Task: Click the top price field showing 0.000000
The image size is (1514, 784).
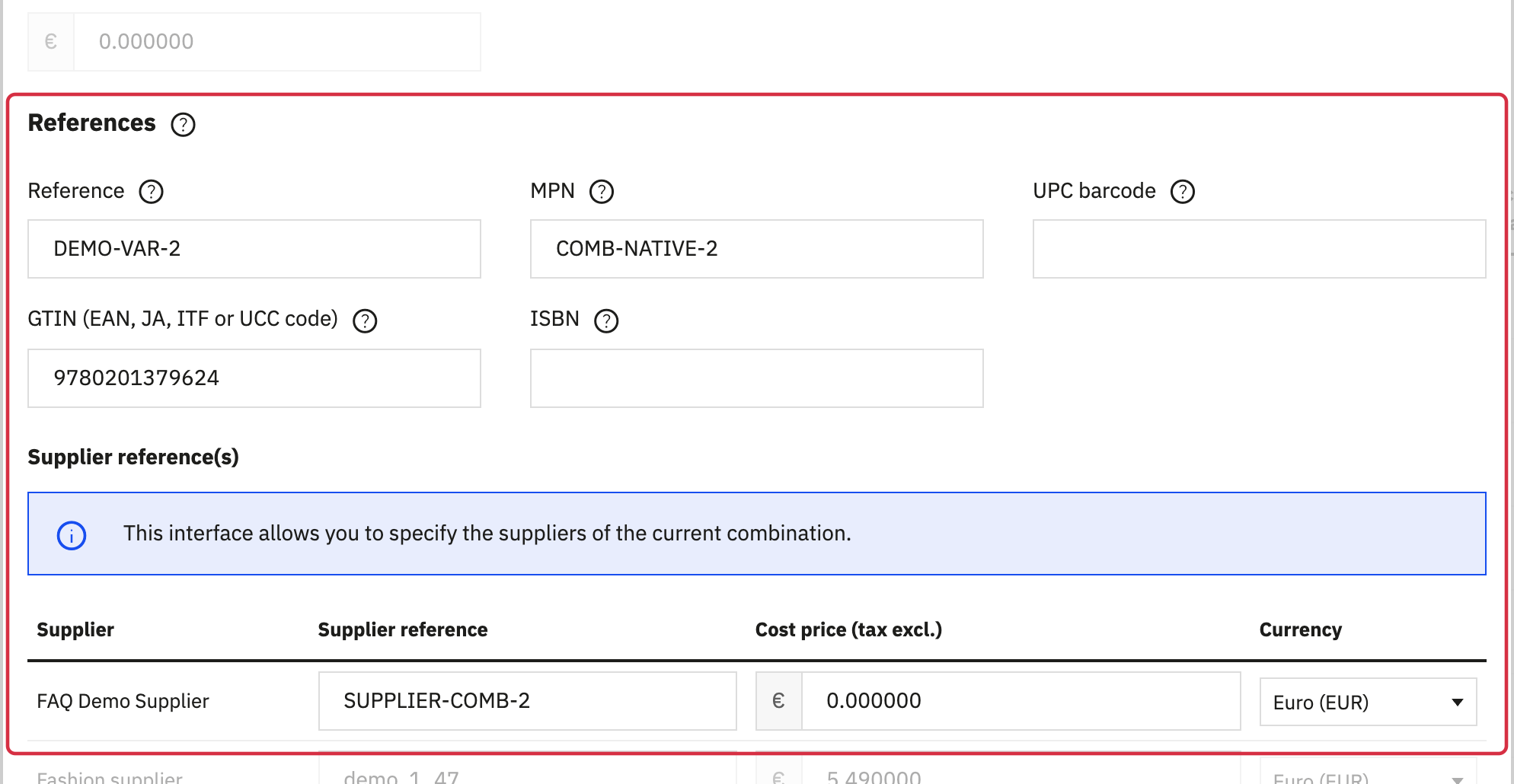Action: pyautogui.click(x=277, y=42)
